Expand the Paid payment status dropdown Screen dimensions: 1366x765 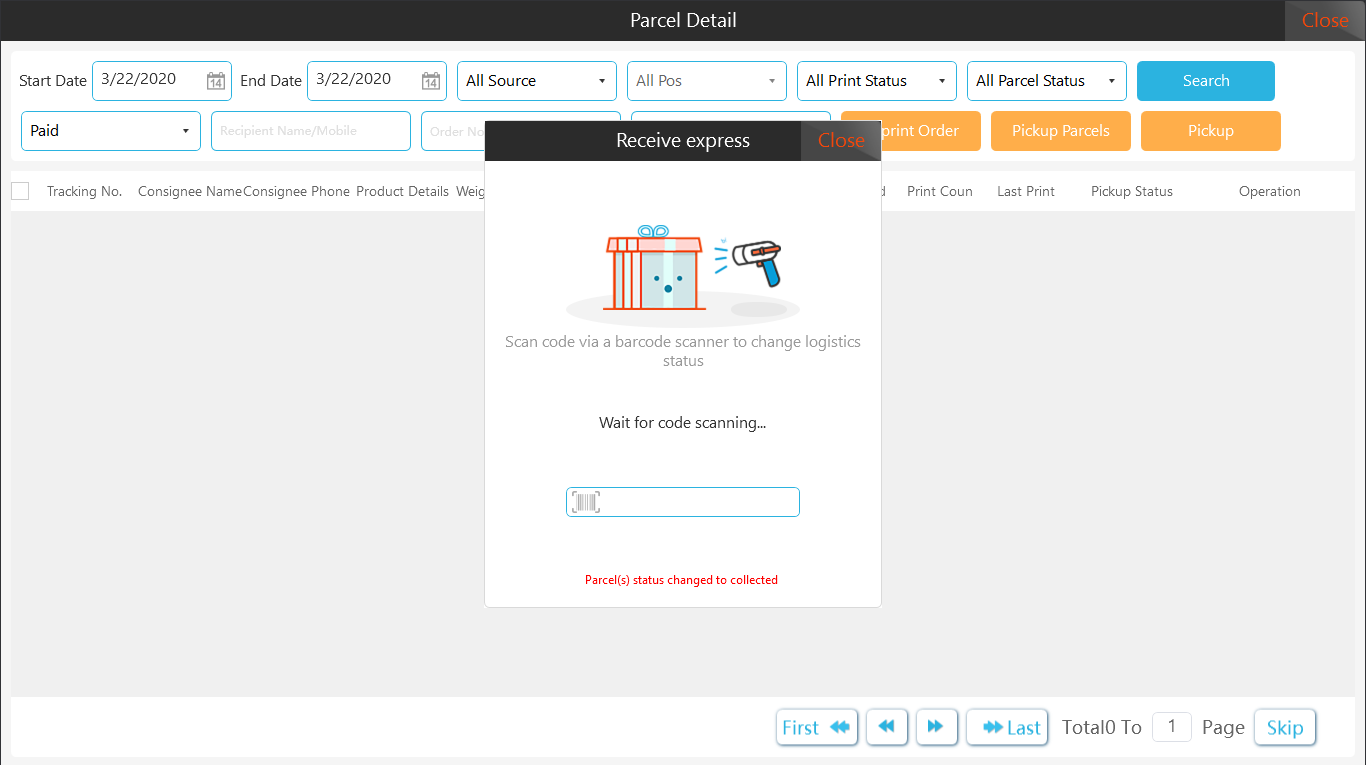(110, 131)
